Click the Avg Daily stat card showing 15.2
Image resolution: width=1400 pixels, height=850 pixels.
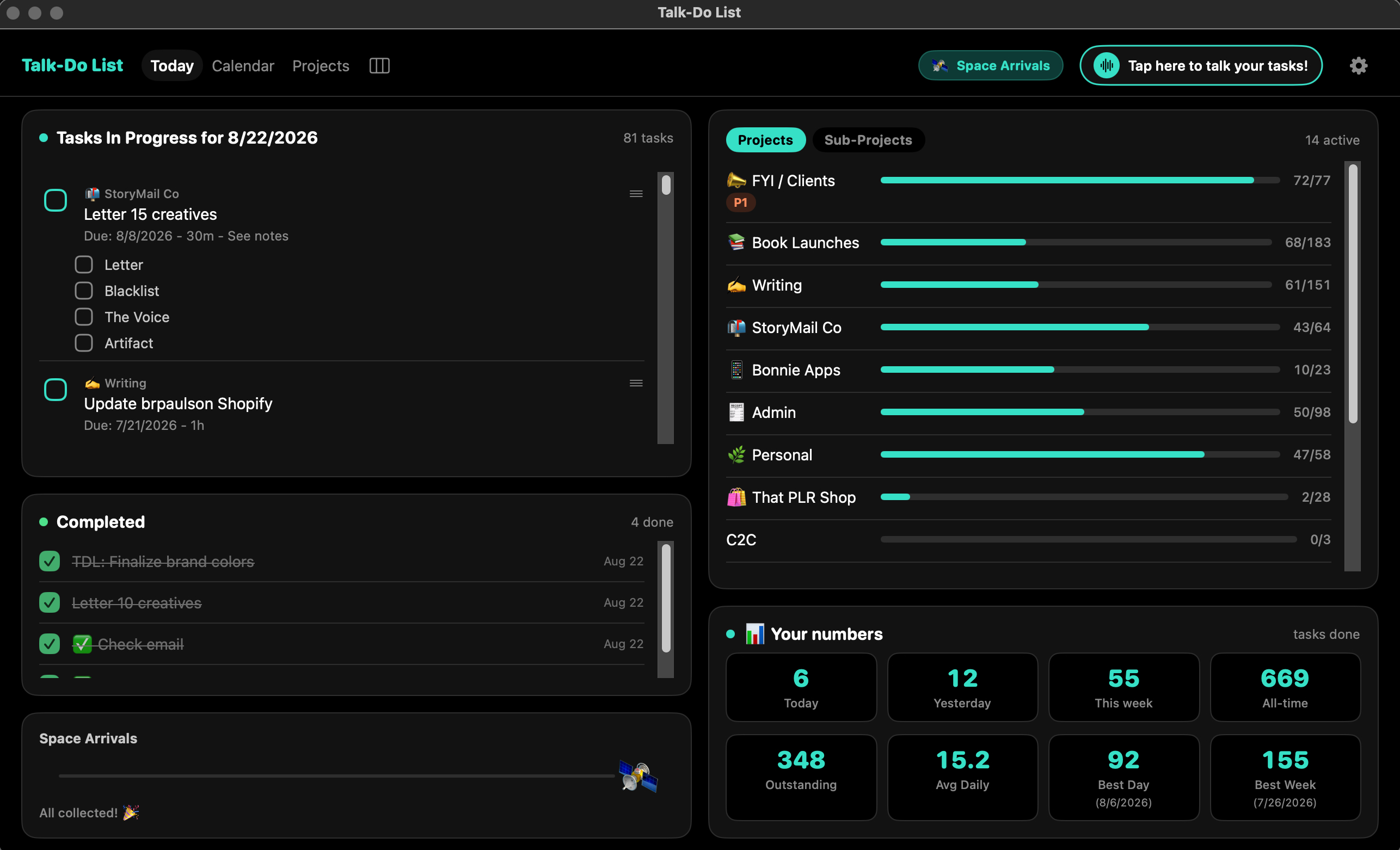(x=962, y=777)
